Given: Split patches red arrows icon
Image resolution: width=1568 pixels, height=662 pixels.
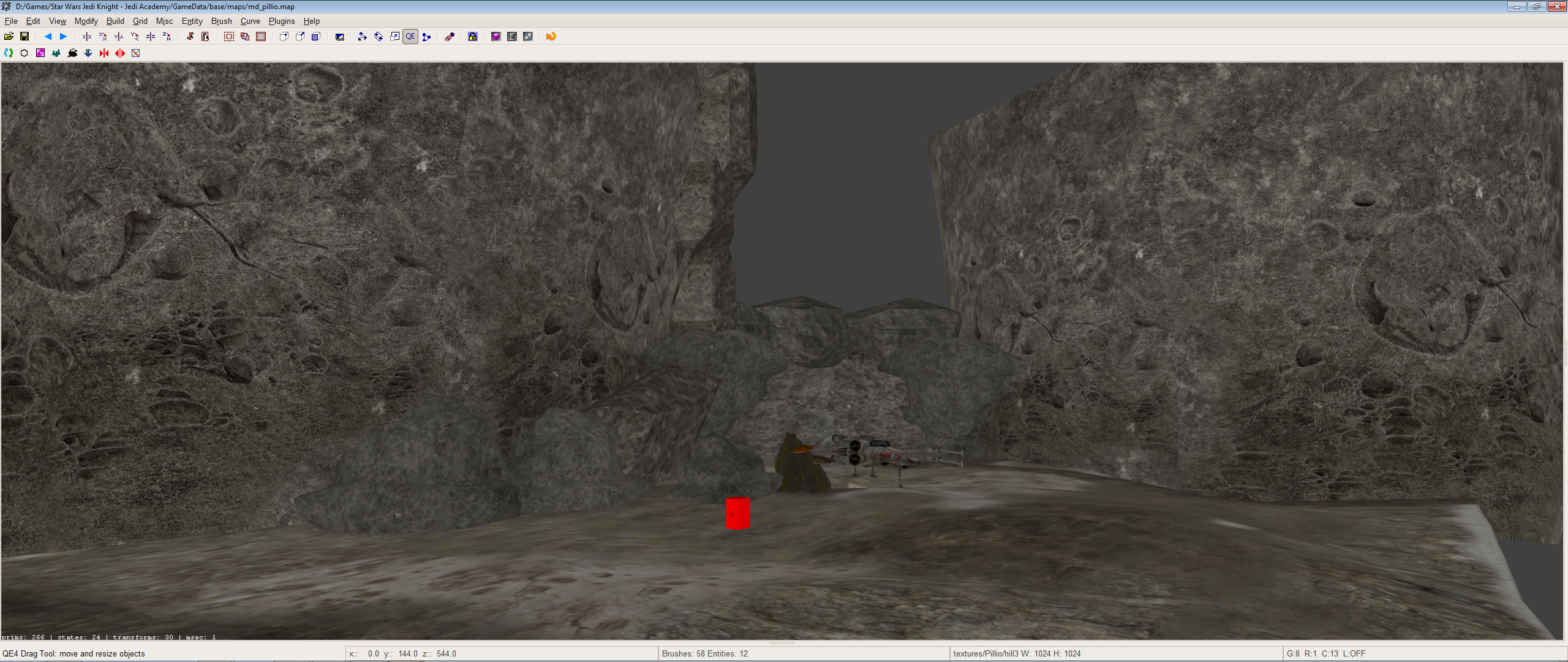Looking at the screenshot, I should pyautogui.click(x=120, y=53).
